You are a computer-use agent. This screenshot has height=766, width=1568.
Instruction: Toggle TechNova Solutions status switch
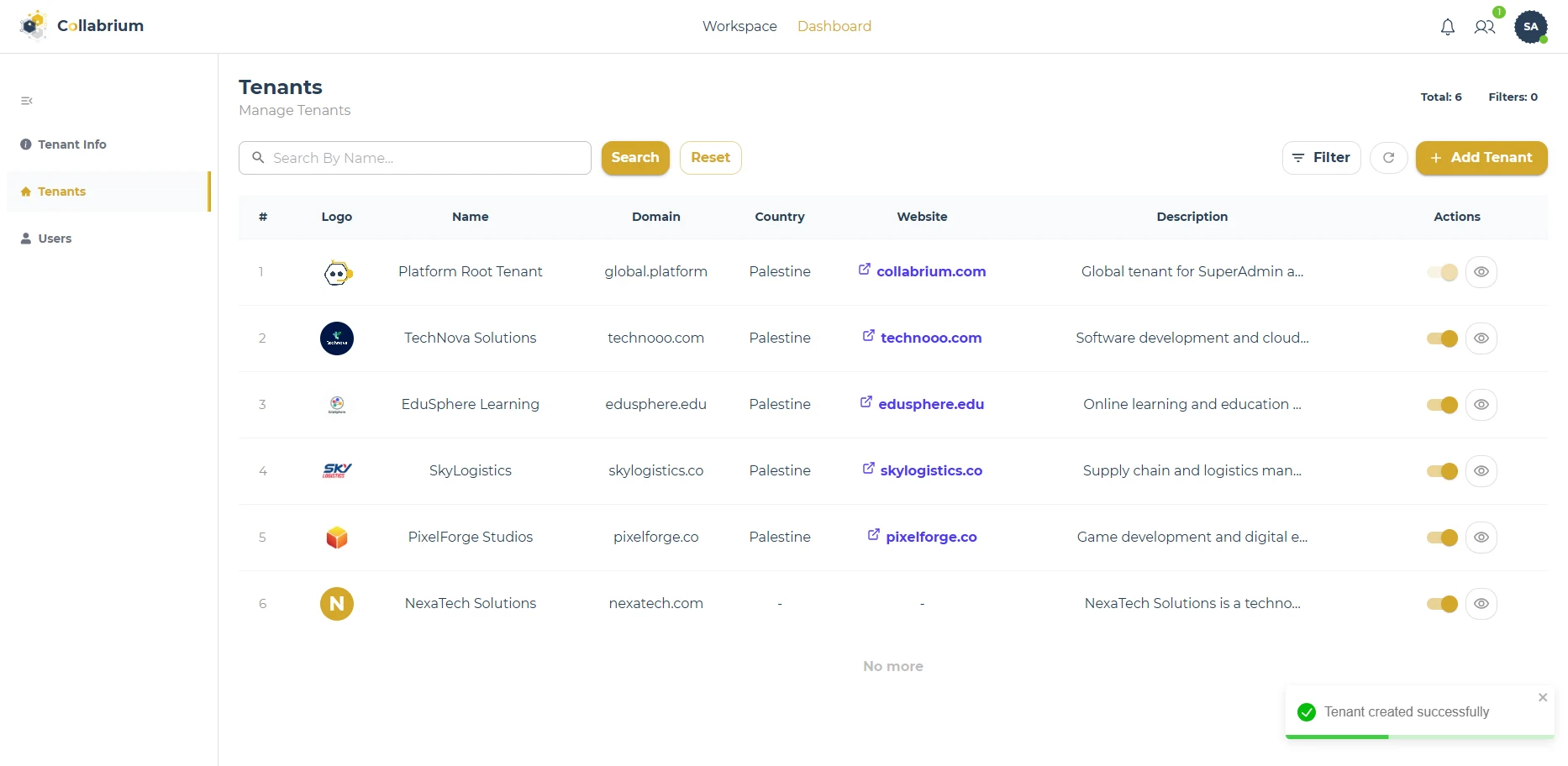(x=1442, y=338)
